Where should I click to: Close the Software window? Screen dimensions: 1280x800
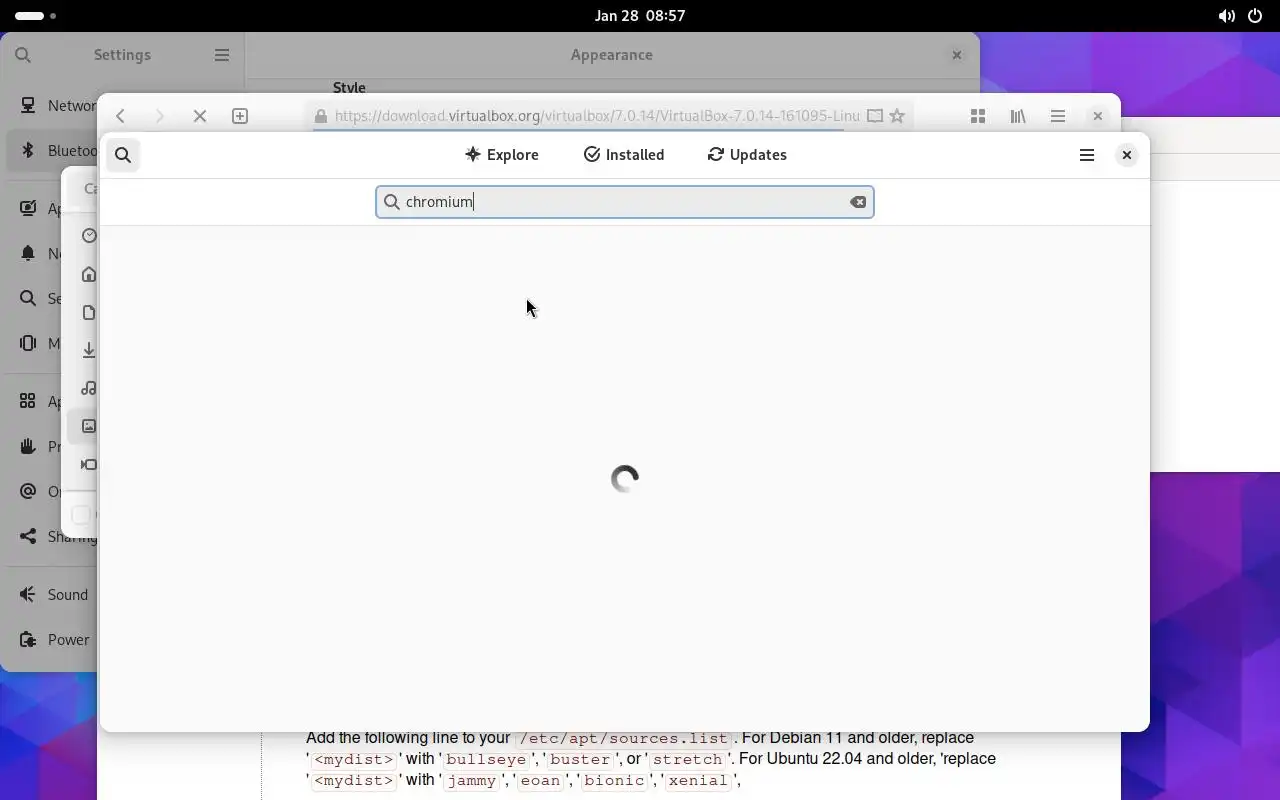(1127, 155)
